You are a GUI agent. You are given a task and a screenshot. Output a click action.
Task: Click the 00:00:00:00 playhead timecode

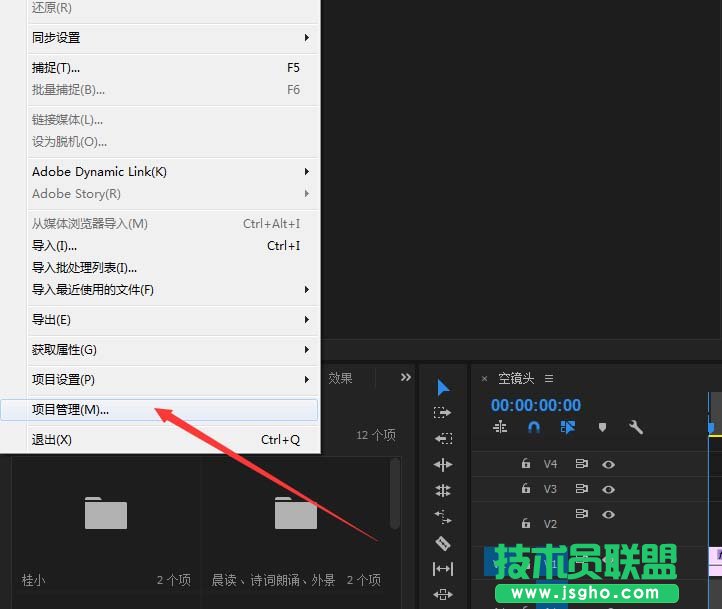click(x=536, y=405)
